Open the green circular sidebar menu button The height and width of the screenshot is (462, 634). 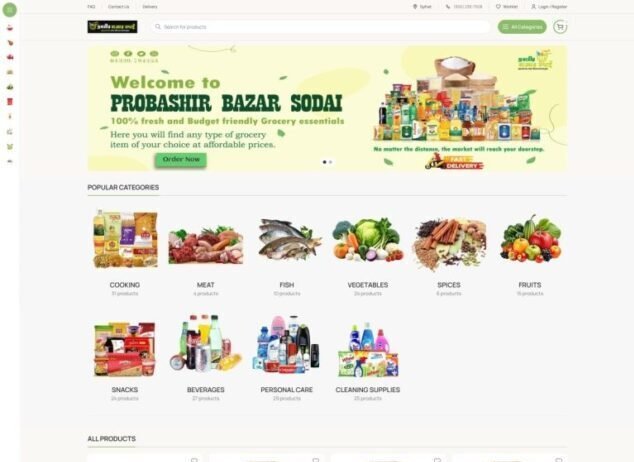tap(10, 10)
